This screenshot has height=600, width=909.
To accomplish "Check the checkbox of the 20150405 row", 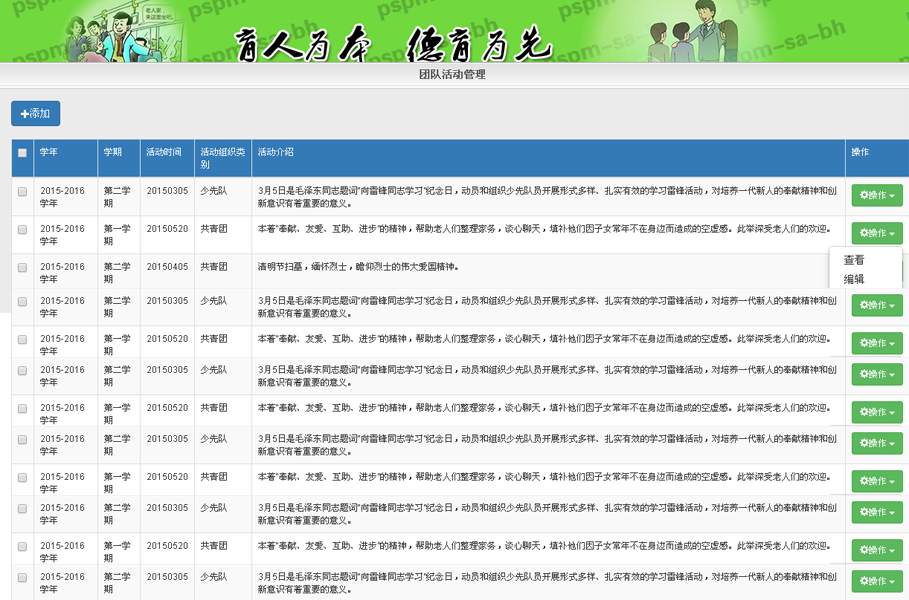I will [x=22, y=268].
